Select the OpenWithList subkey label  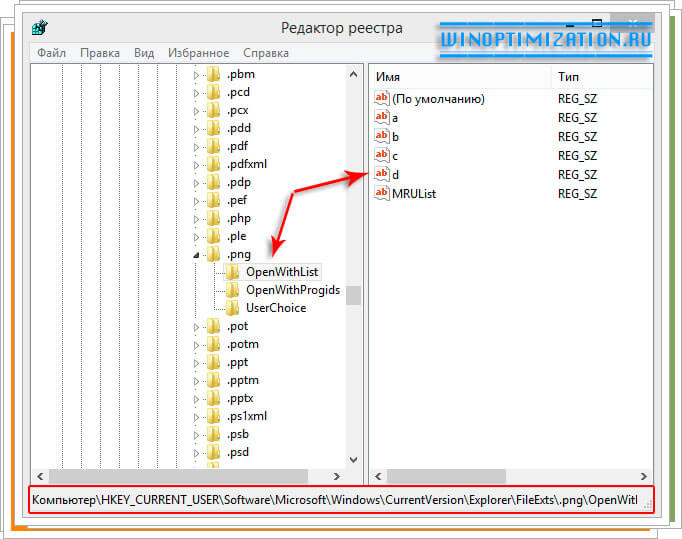click(282, 272)
